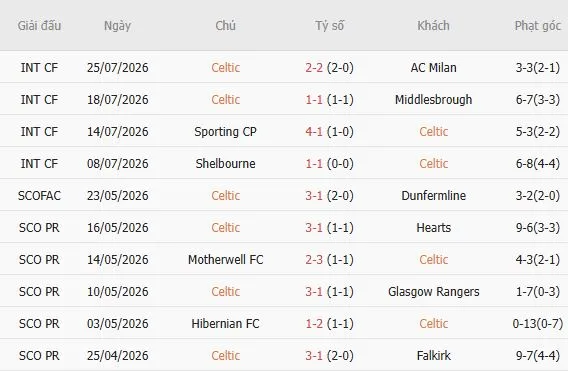Viewport: 568px width, 371px height.
Task: Open the Shelbourne team page
Action: [225, 164]
